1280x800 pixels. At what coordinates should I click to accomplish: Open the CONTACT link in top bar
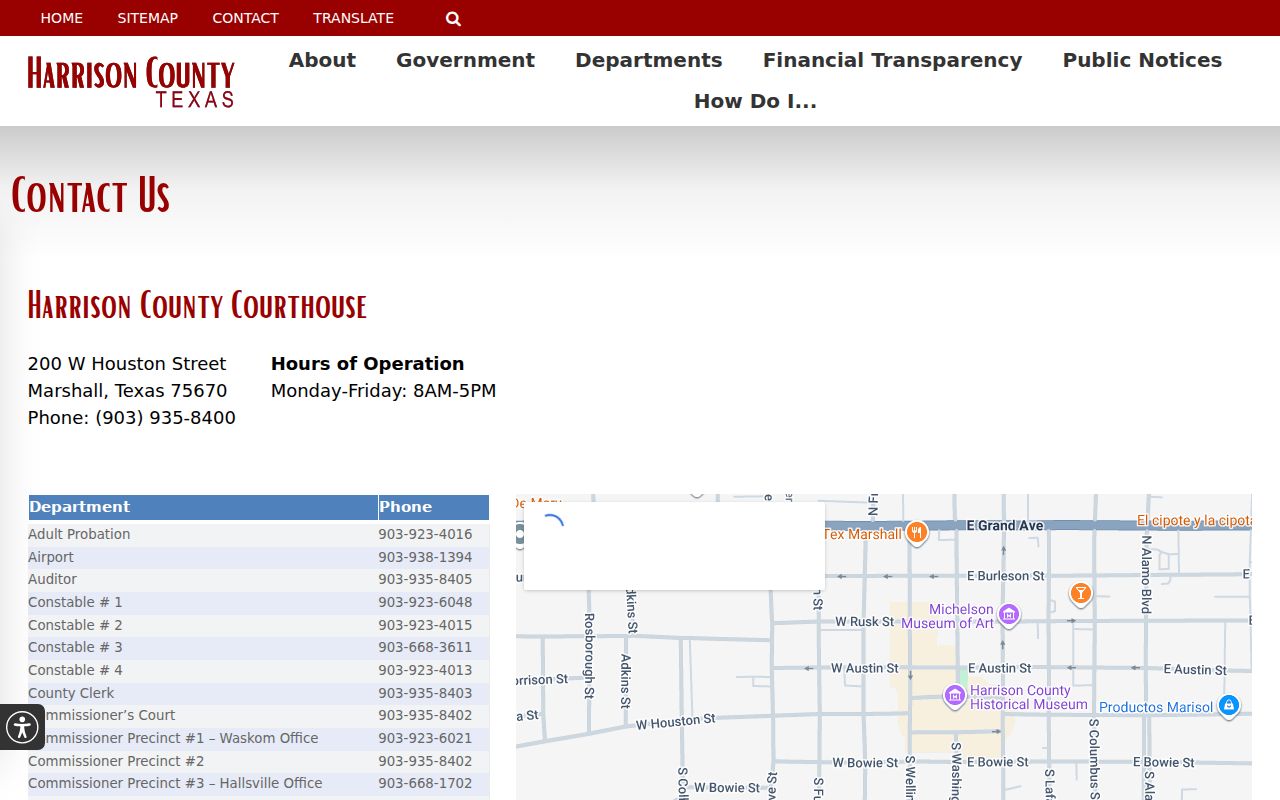pos(246,18)
